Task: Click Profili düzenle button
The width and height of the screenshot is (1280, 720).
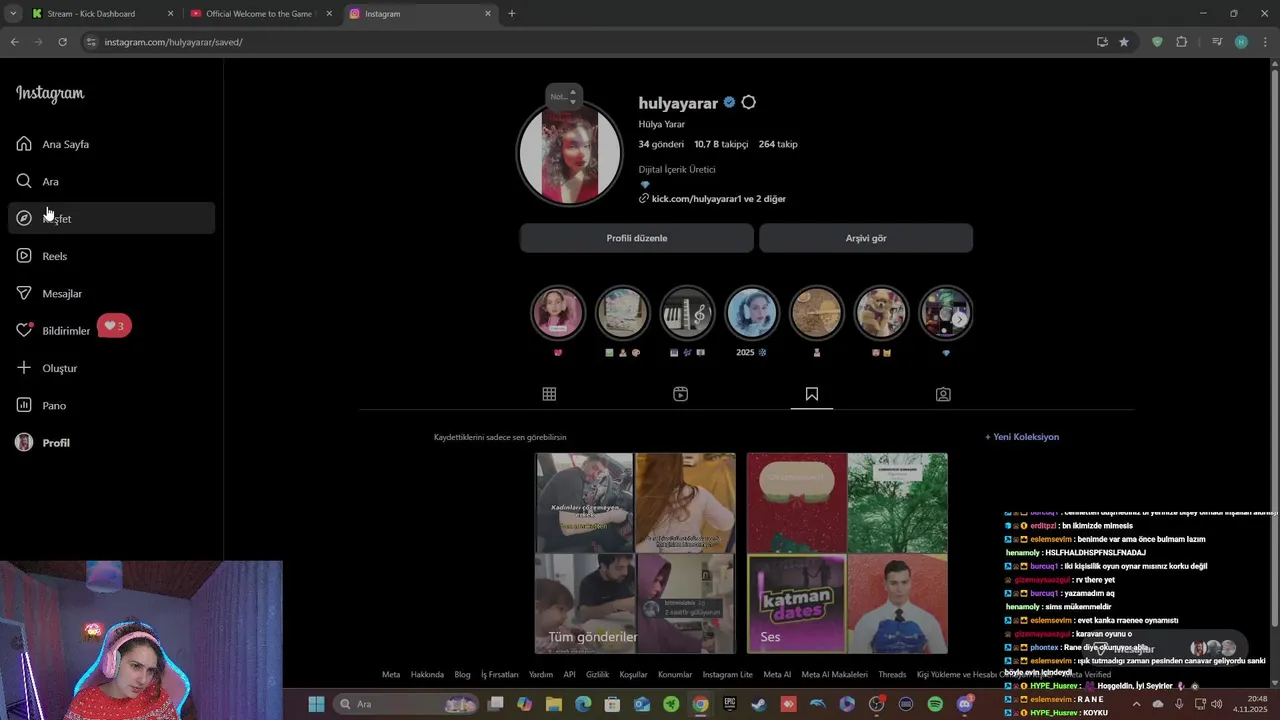Action: 636,238
